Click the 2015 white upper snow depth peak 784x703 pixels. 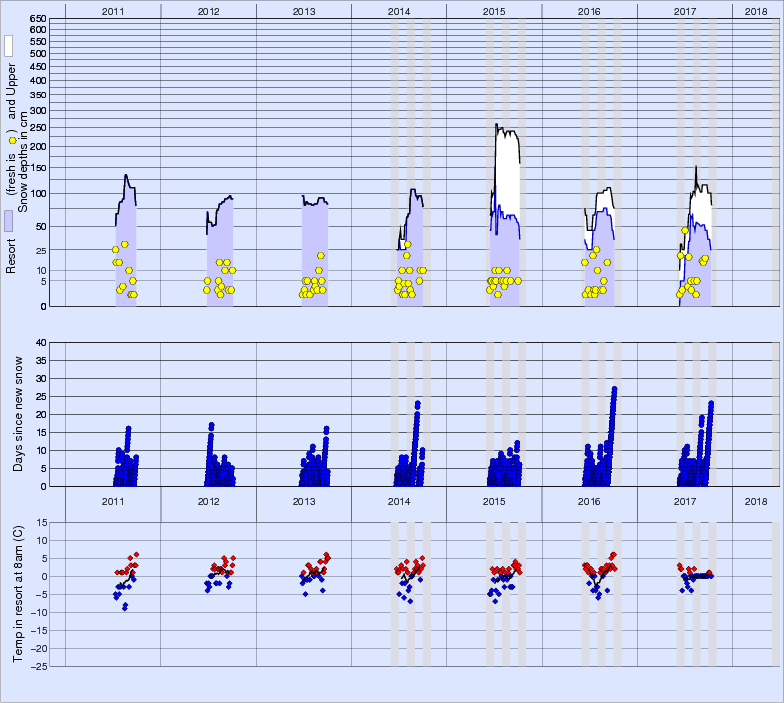[497, 125]
